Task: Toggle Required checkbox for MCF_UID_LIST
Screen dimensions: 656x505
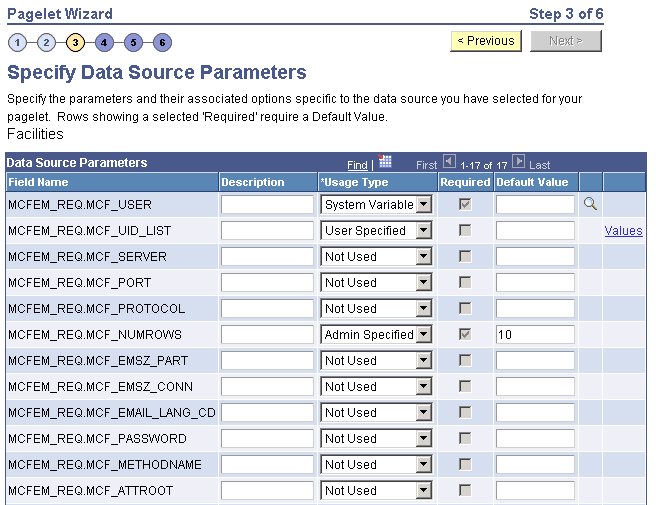Action: pyautogui.click(x=465, y=230)
